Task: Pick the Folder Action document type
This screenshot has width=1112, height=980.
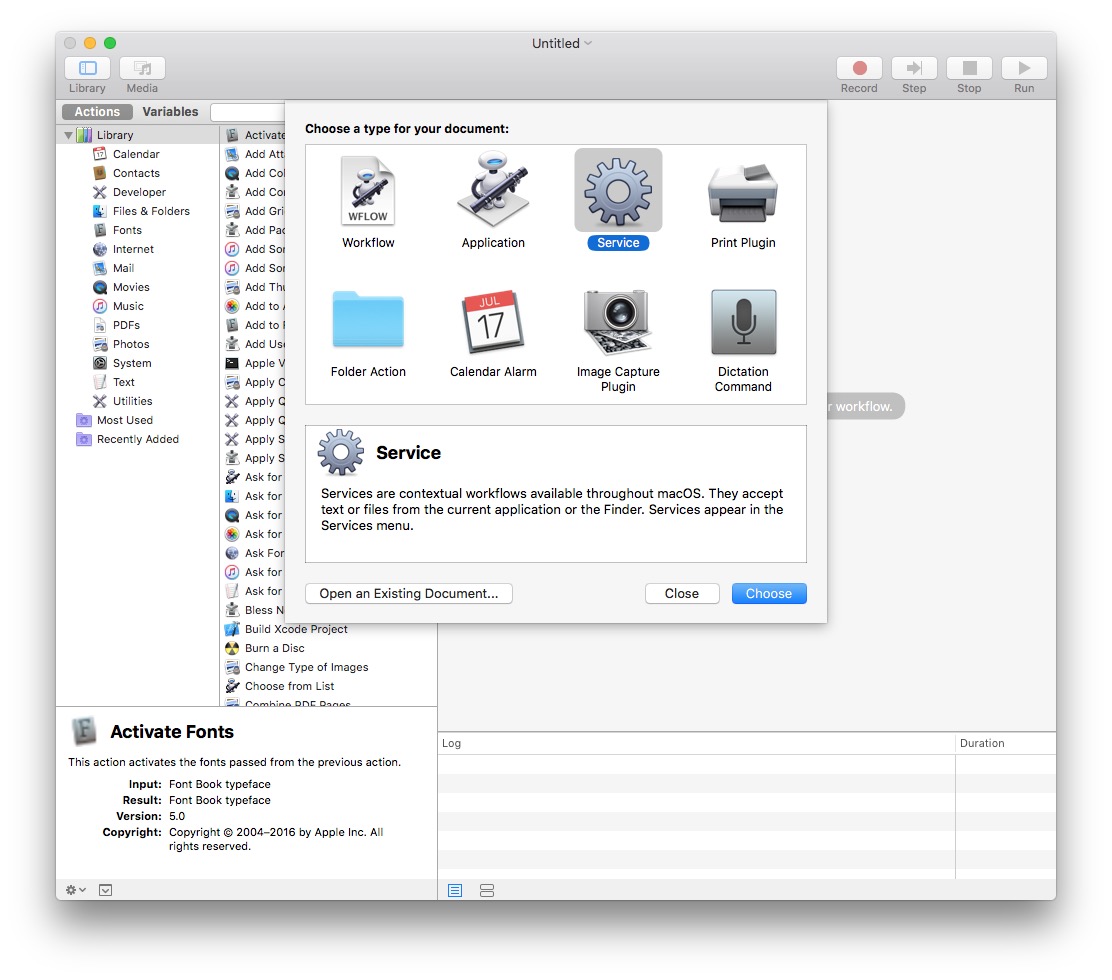Action: 368,322
